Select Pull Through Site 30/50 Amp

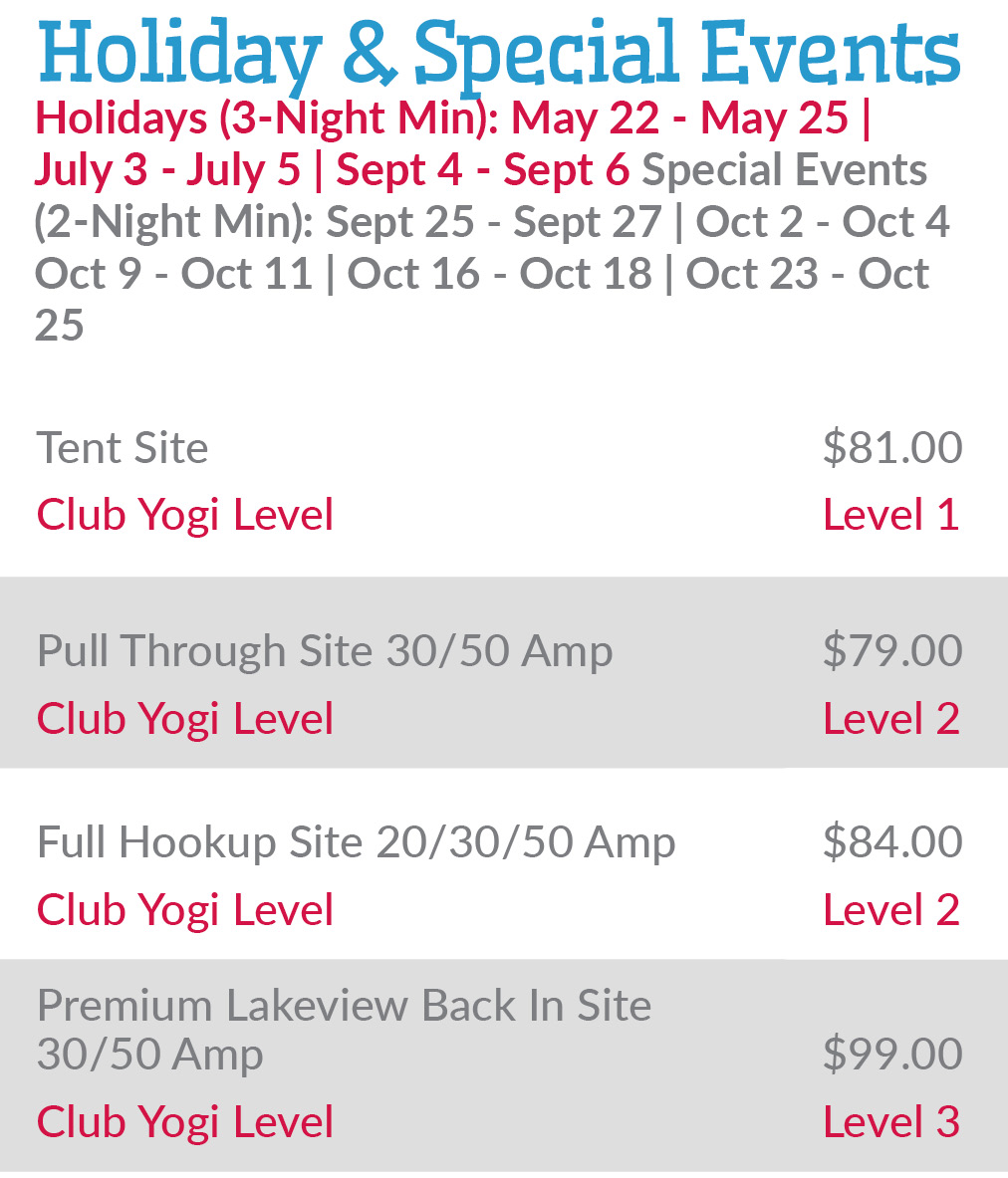325,651
